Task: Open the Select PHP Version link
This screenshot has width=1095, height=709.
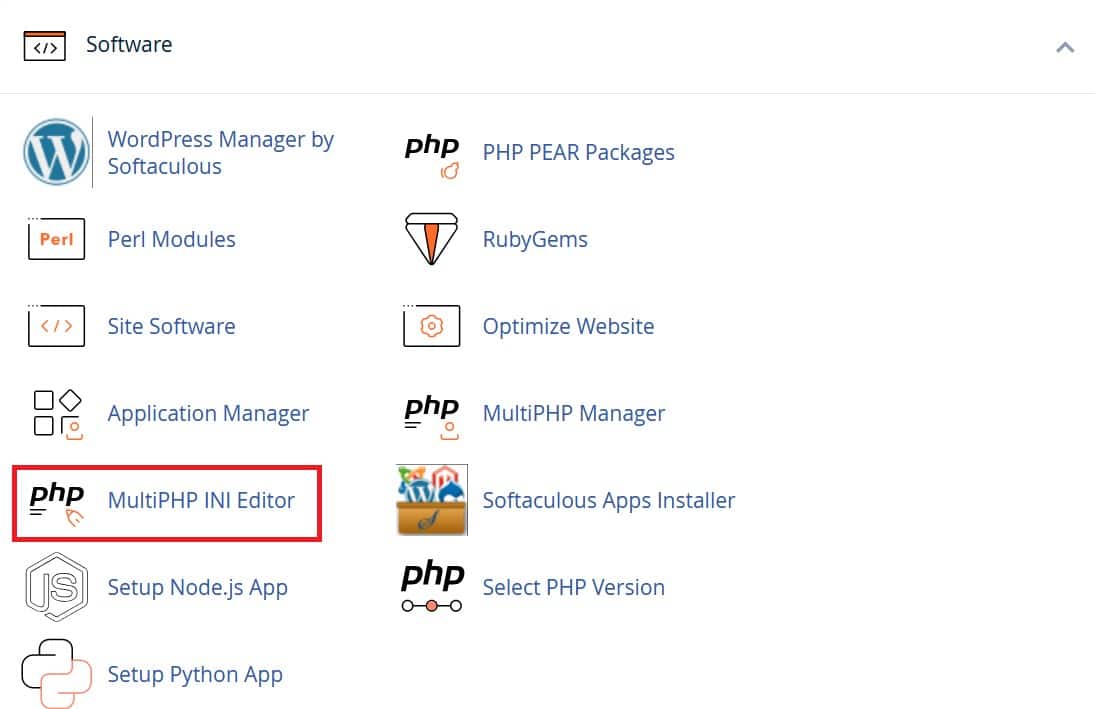Action: click(573, 587)
